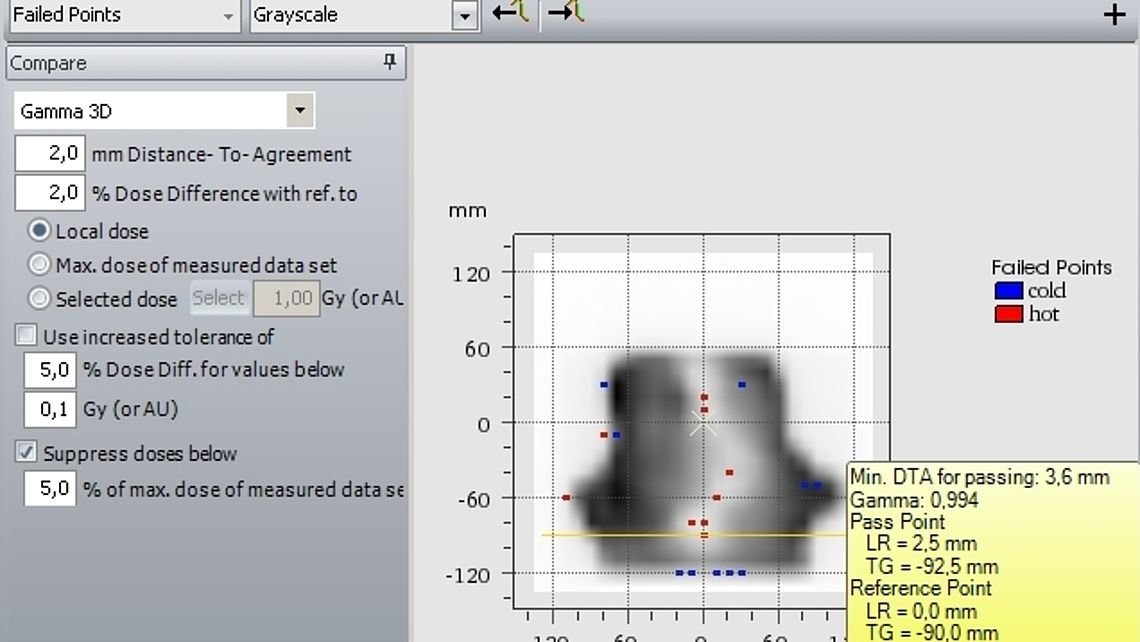Click the hot legend red swatch
The image size is (1140, 642).
[1007, 313]
